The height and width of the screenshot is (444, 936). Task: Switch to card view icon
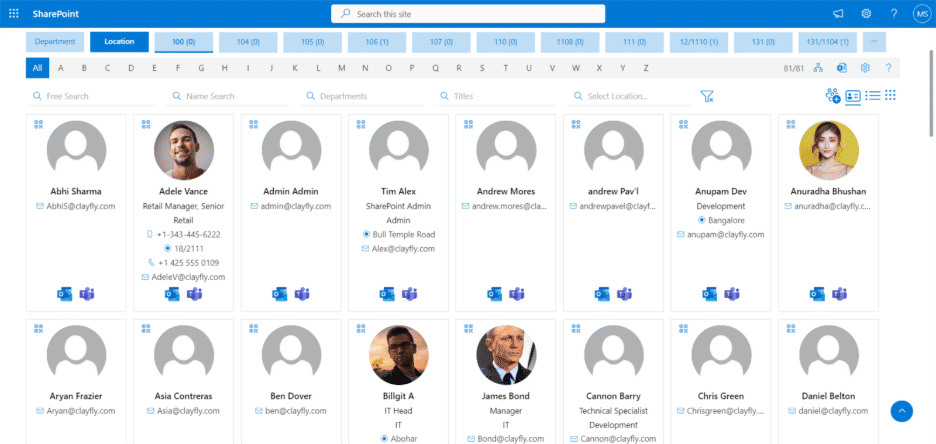pyautogui.click(x=853, y=95)
